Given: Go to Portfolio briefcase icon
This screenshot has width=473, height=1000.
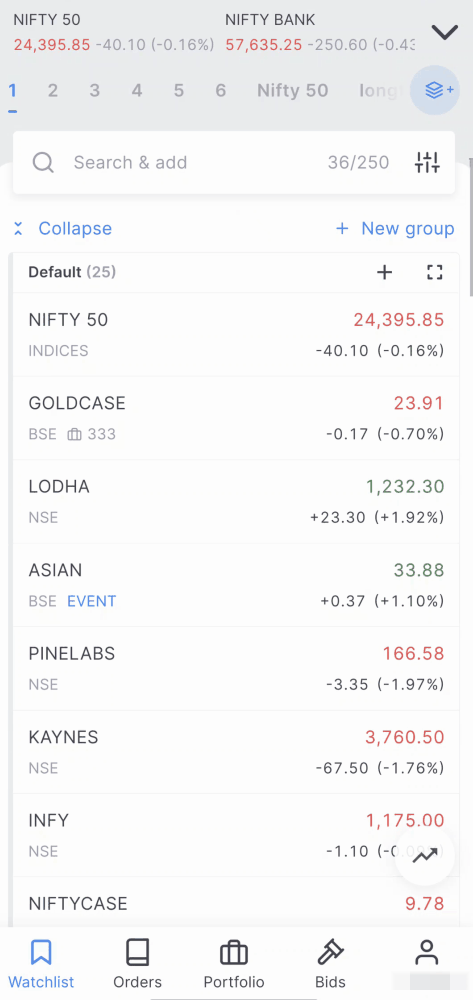Looking at the screenshot, I should pyautogui.click(x=233, y=953).
